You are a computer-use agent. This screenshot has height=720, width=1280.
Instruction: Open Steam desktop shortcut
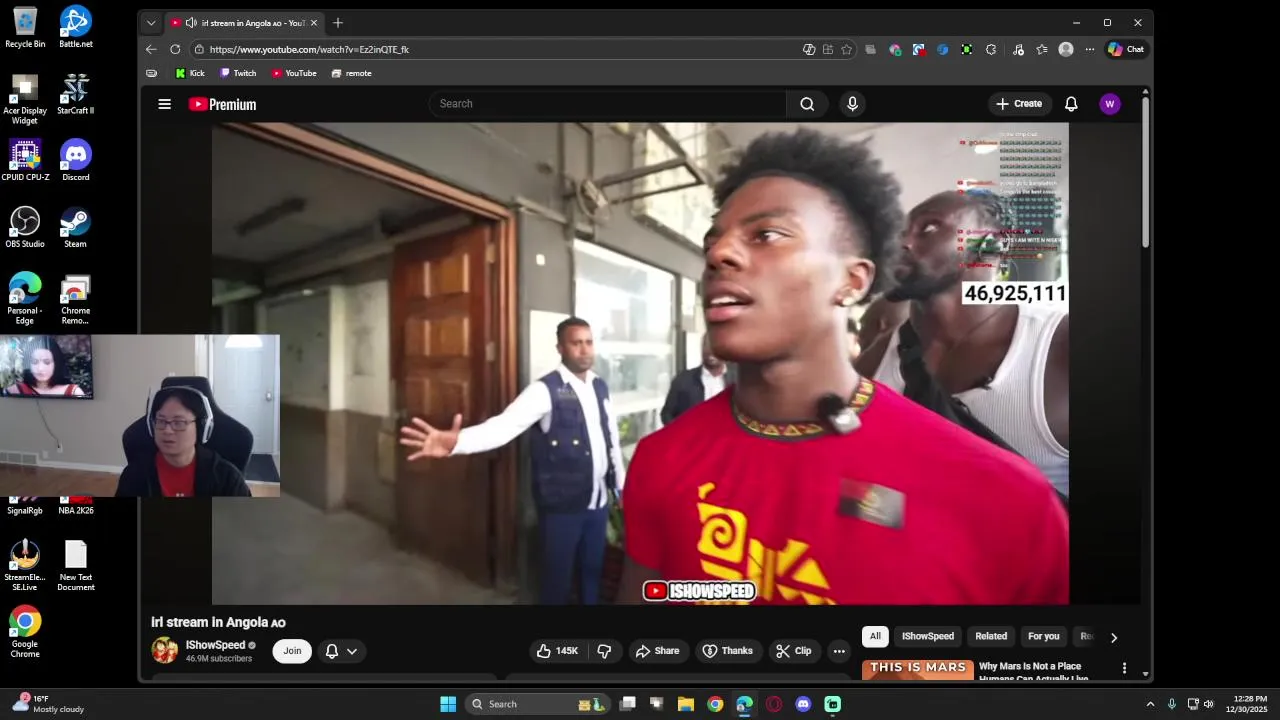coord(76,227)
